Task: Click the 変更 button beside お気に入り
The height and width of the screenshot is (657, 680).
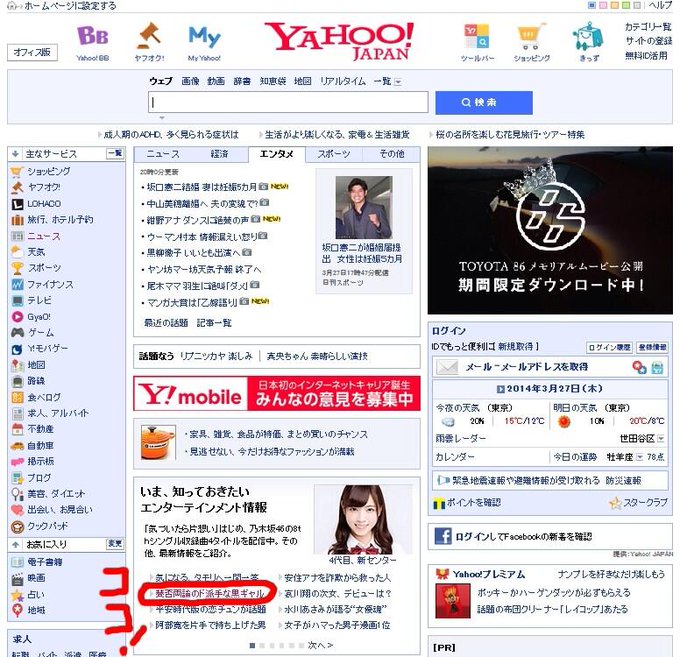Action: coord(115,544)
